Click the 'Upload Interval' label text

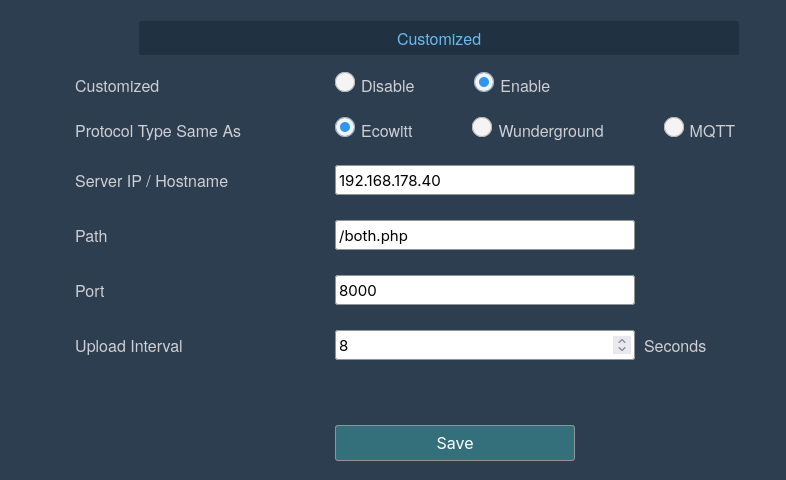(129, 346)
